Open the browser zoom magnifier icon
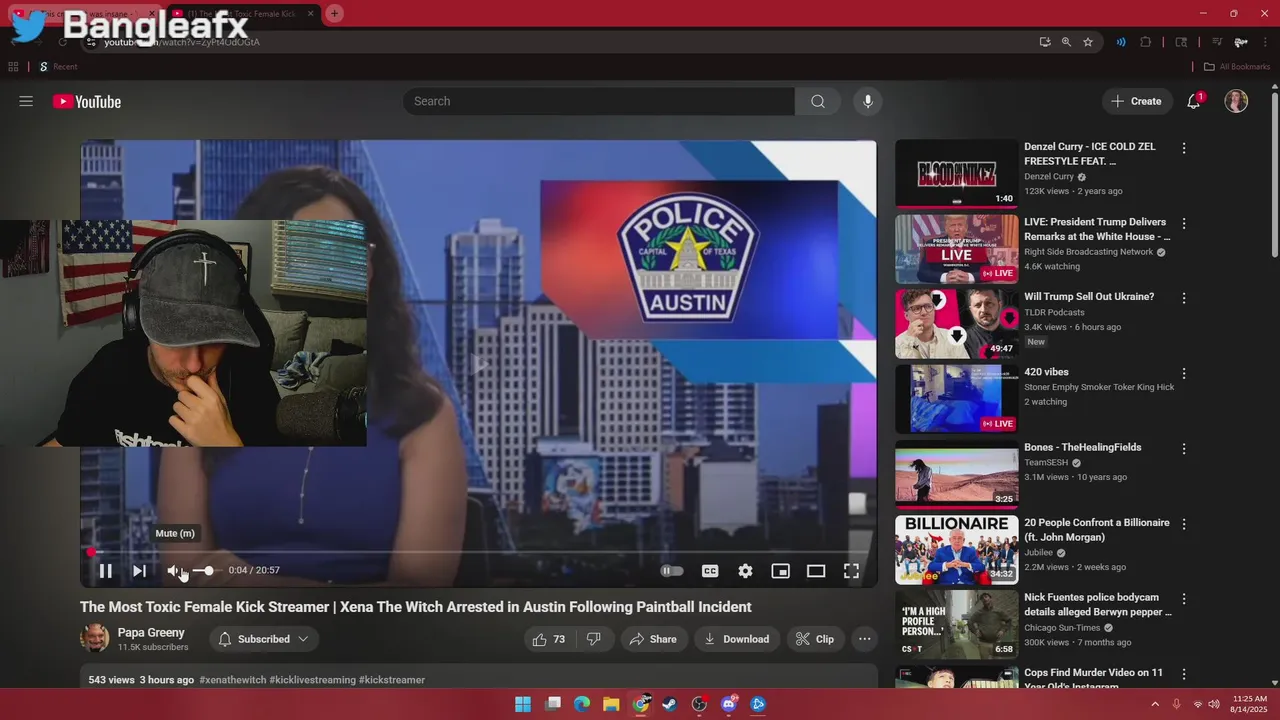The height and width of the screenshot is (720, 1280). coord(1066,42)
